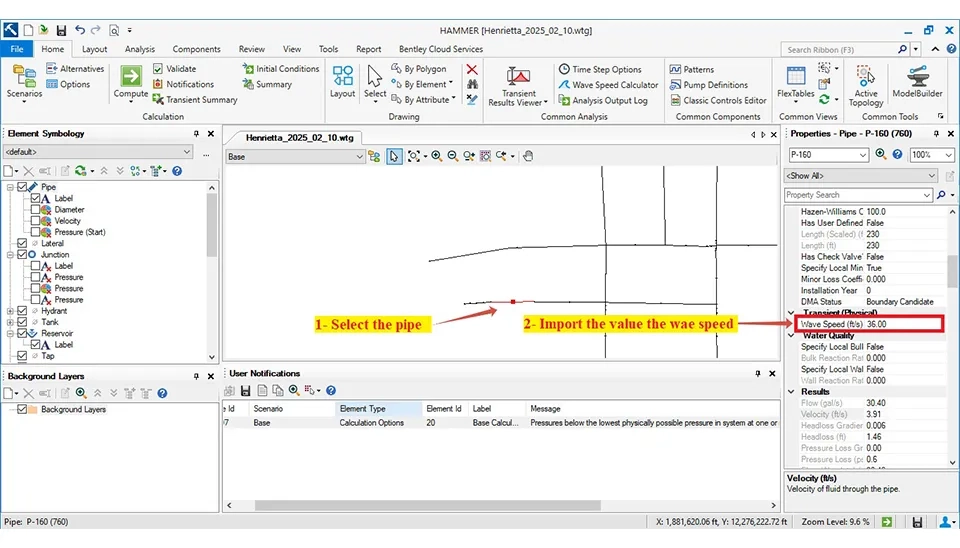
Task: Switch to the Analysis ribbon tab
Action: click(139, 49)
